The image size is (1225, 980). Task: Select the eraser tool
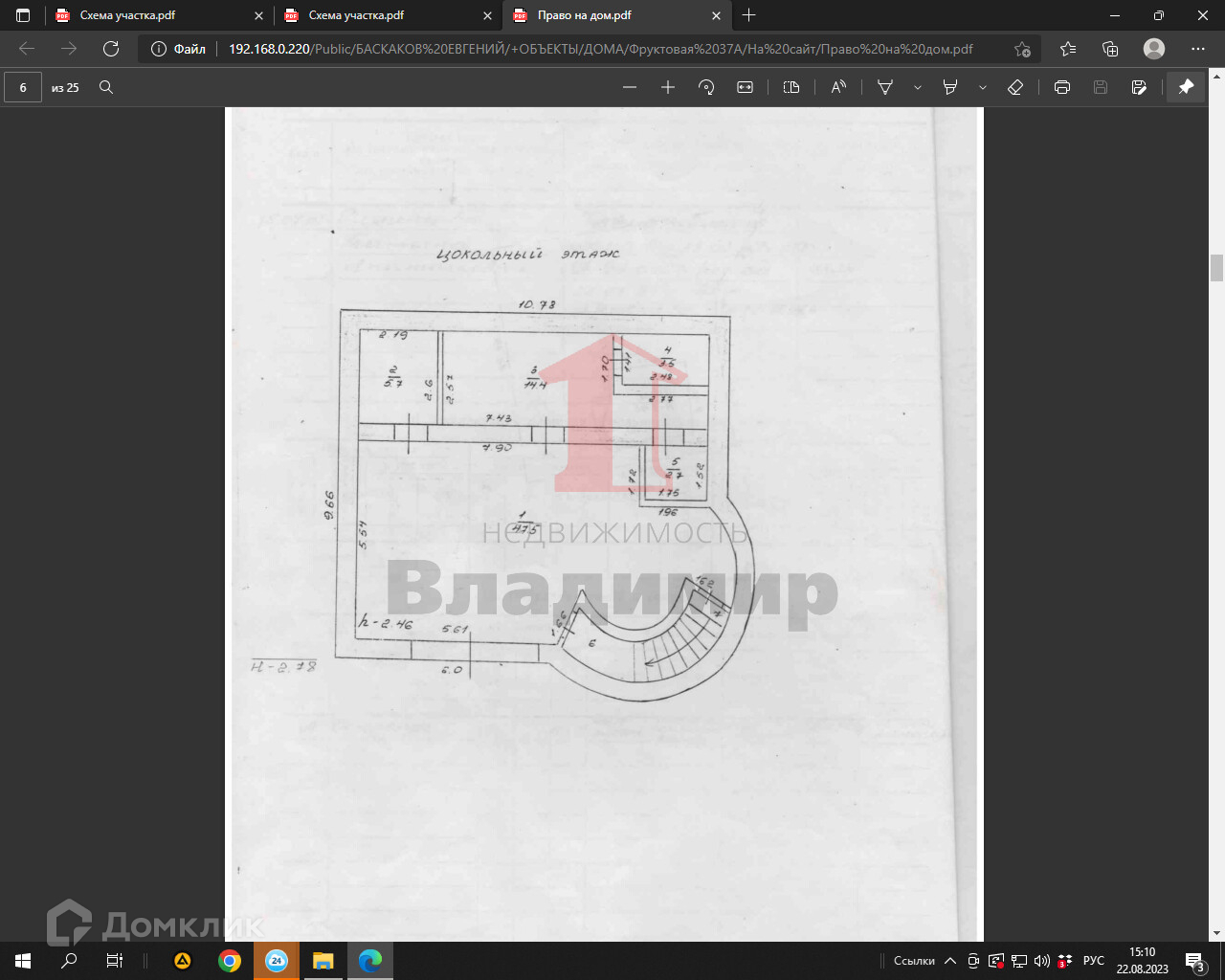coord(1015,87)
